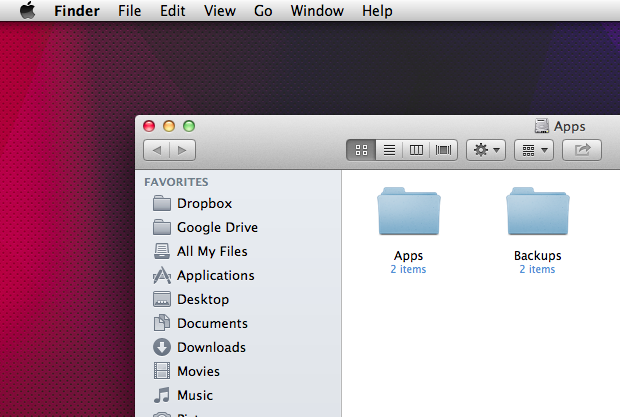The width and height of the screenshot is (620, 417).
Task: Open the Go menu
Action: pos(263,11)
